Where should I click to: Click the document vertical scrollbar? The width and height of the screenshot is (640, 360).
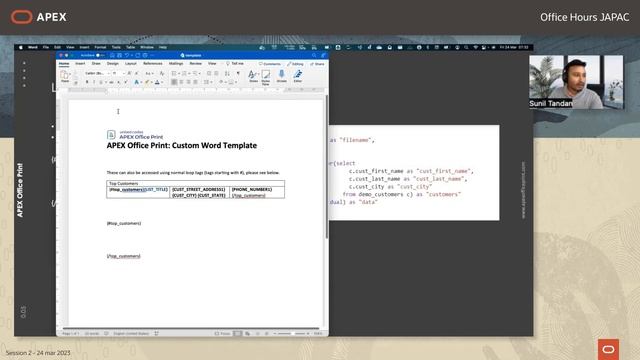point(327,167)
